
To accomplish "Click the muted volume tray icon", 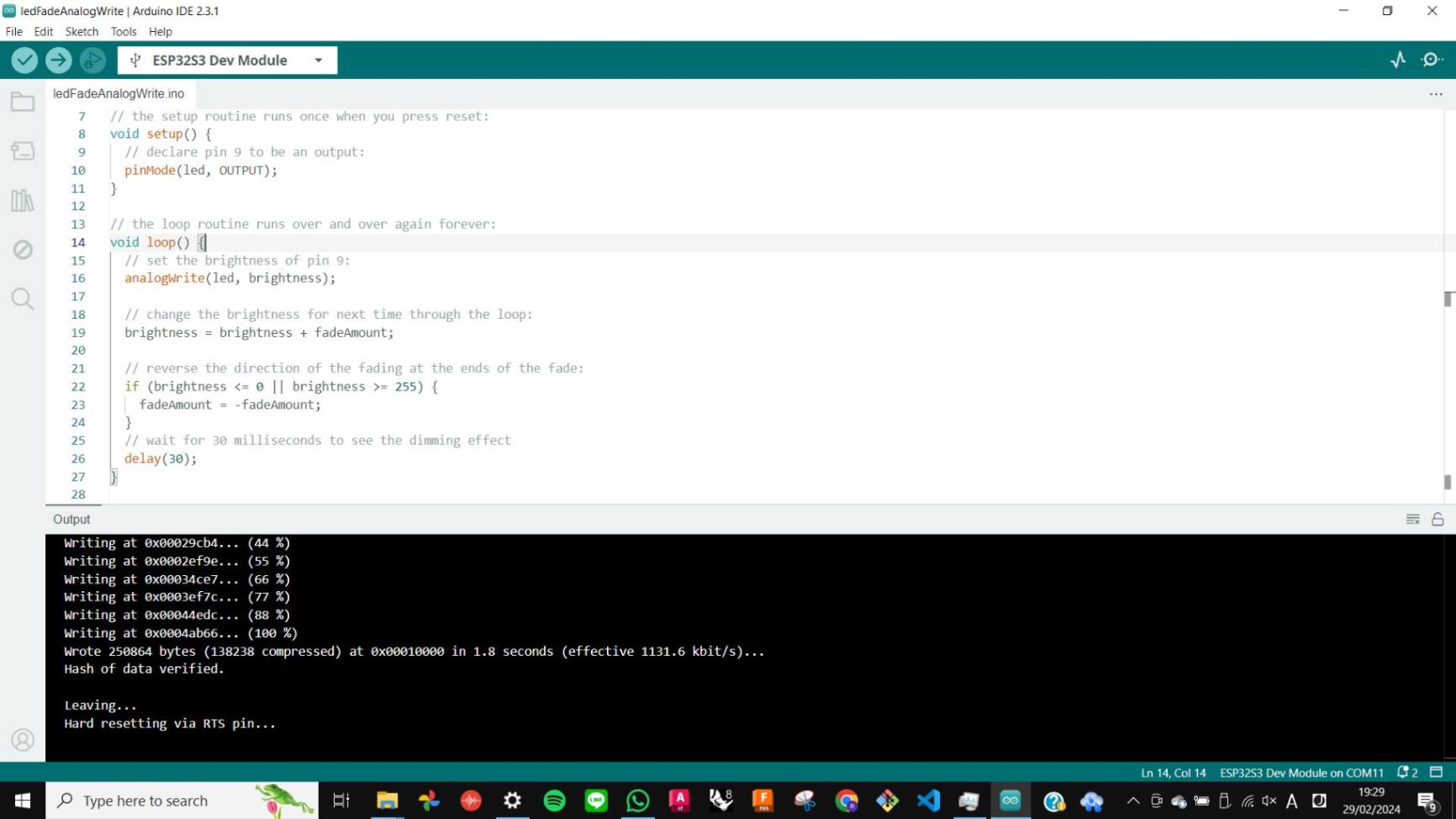I will coord(1269,801).
